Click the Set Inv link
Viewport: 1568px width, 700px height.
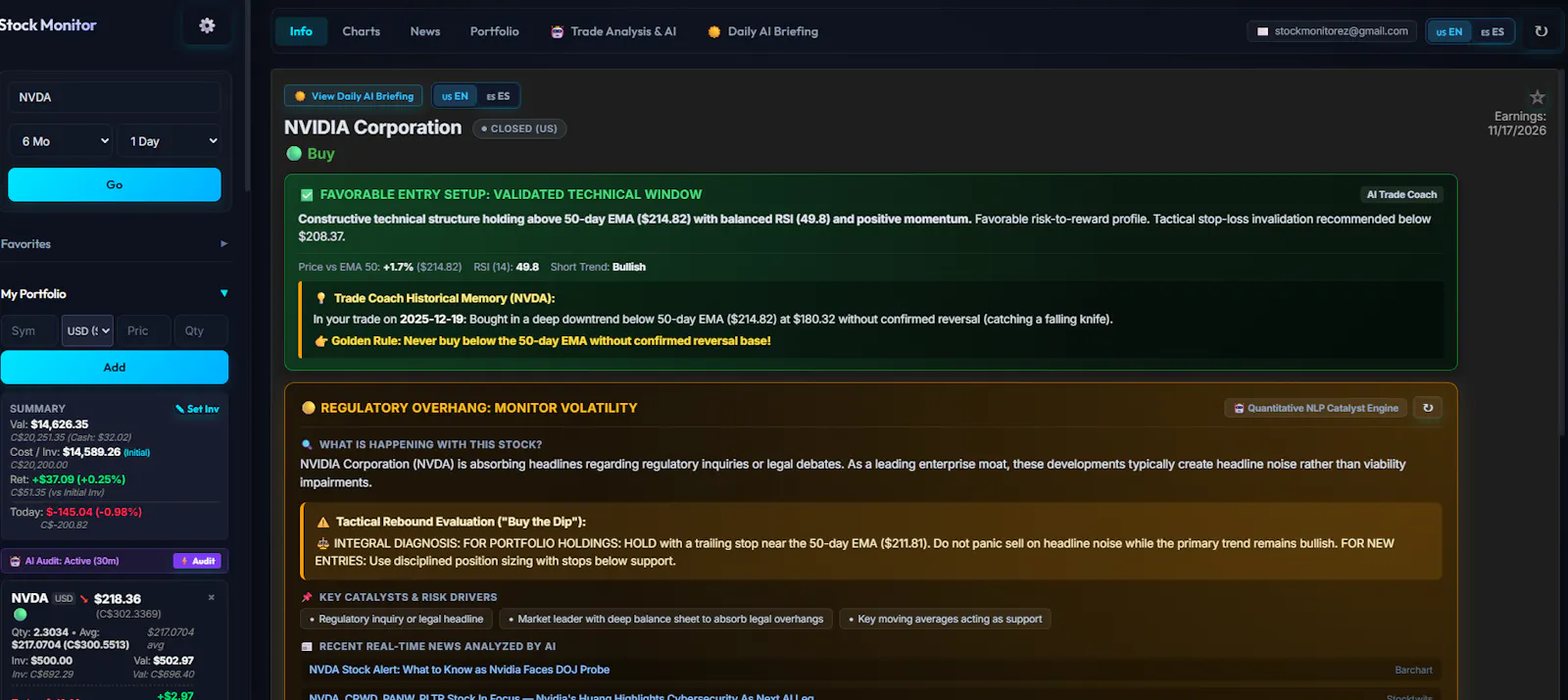click(198, 409)
